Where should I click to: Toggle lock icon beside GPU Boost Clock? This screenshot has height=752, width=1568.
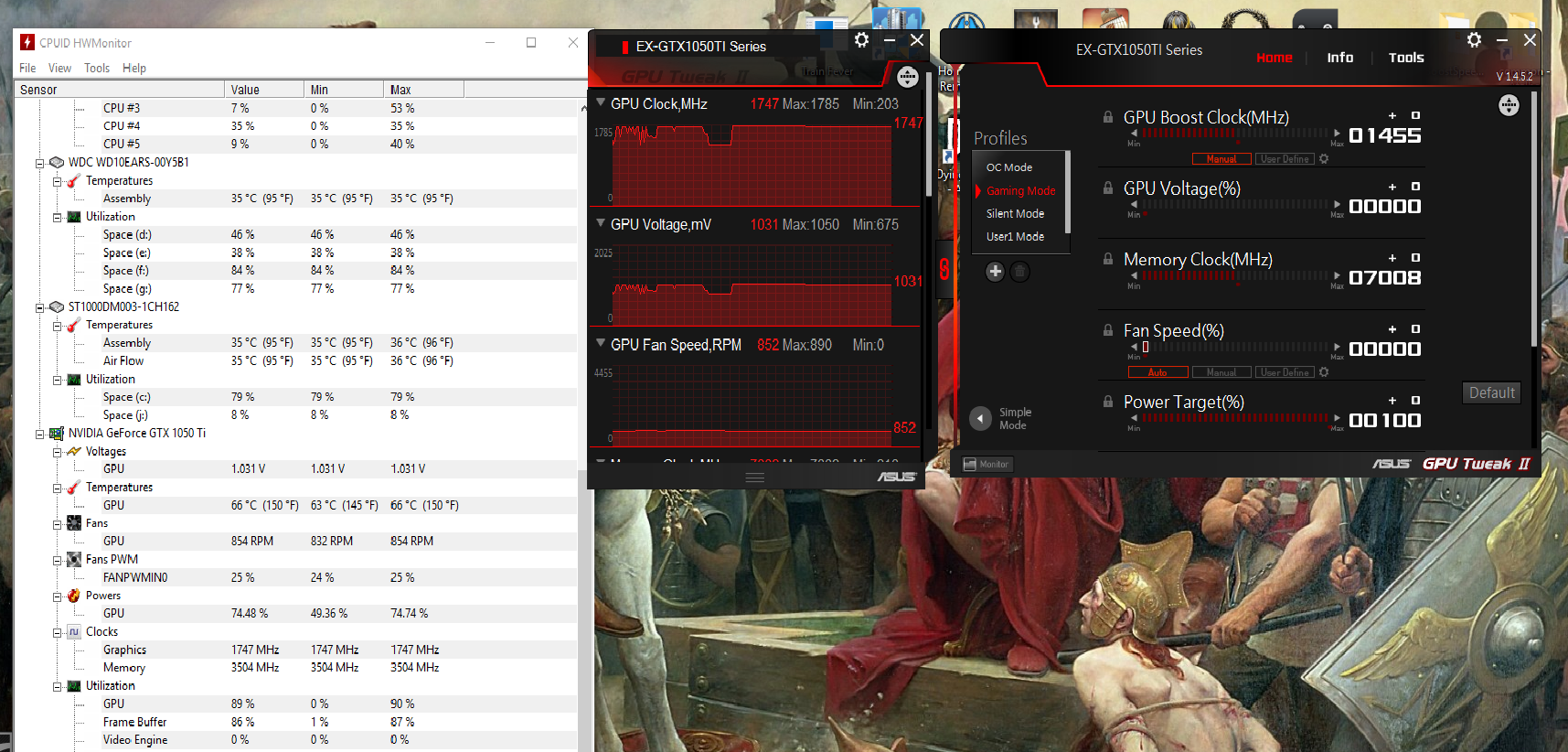pos(1108,117)
